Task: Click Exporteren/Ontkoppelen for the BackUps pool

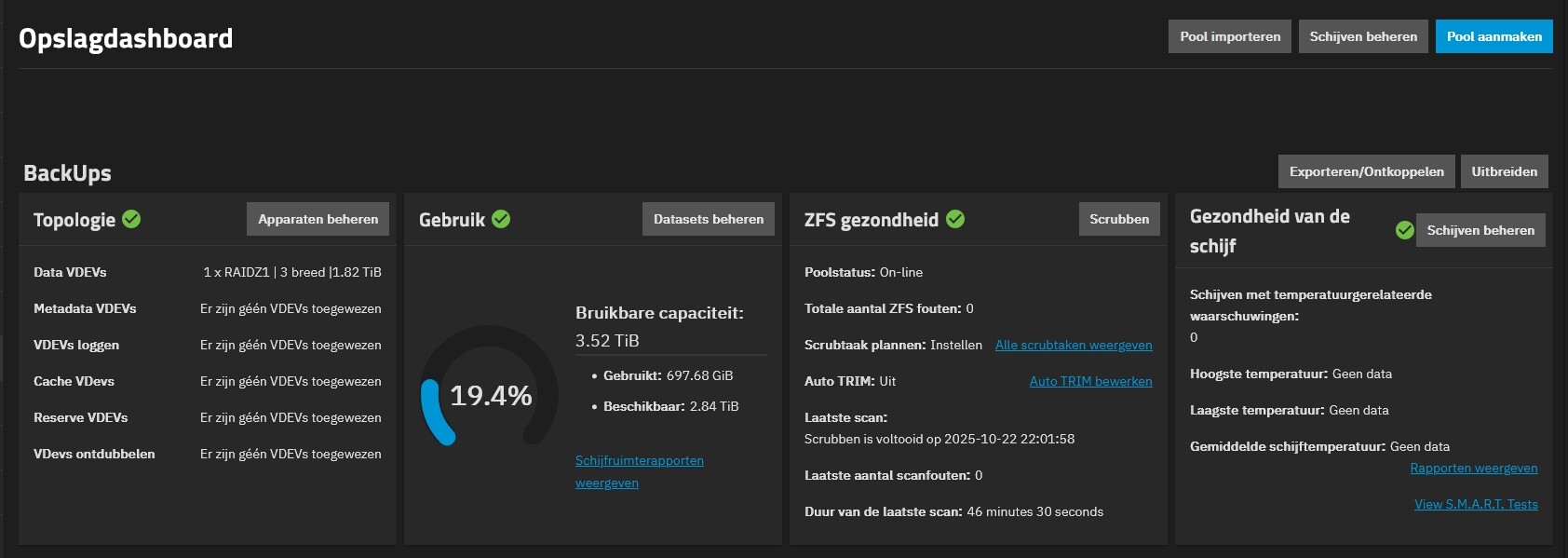Action: 1366,171
